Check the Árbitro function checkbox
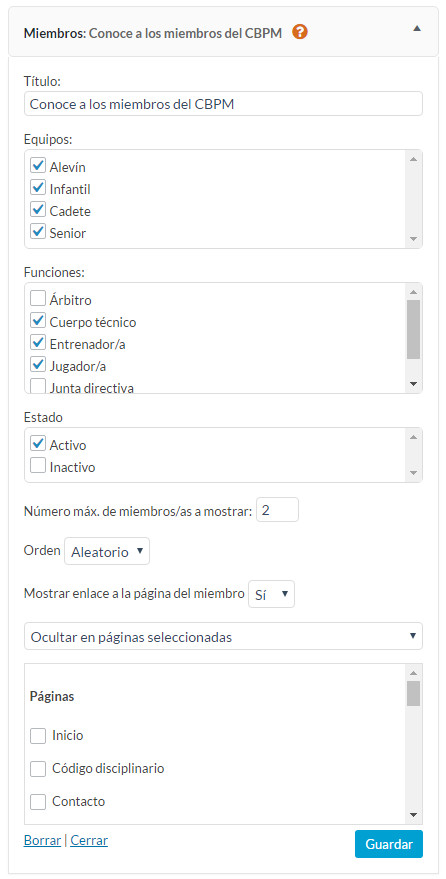 (38, 298)
